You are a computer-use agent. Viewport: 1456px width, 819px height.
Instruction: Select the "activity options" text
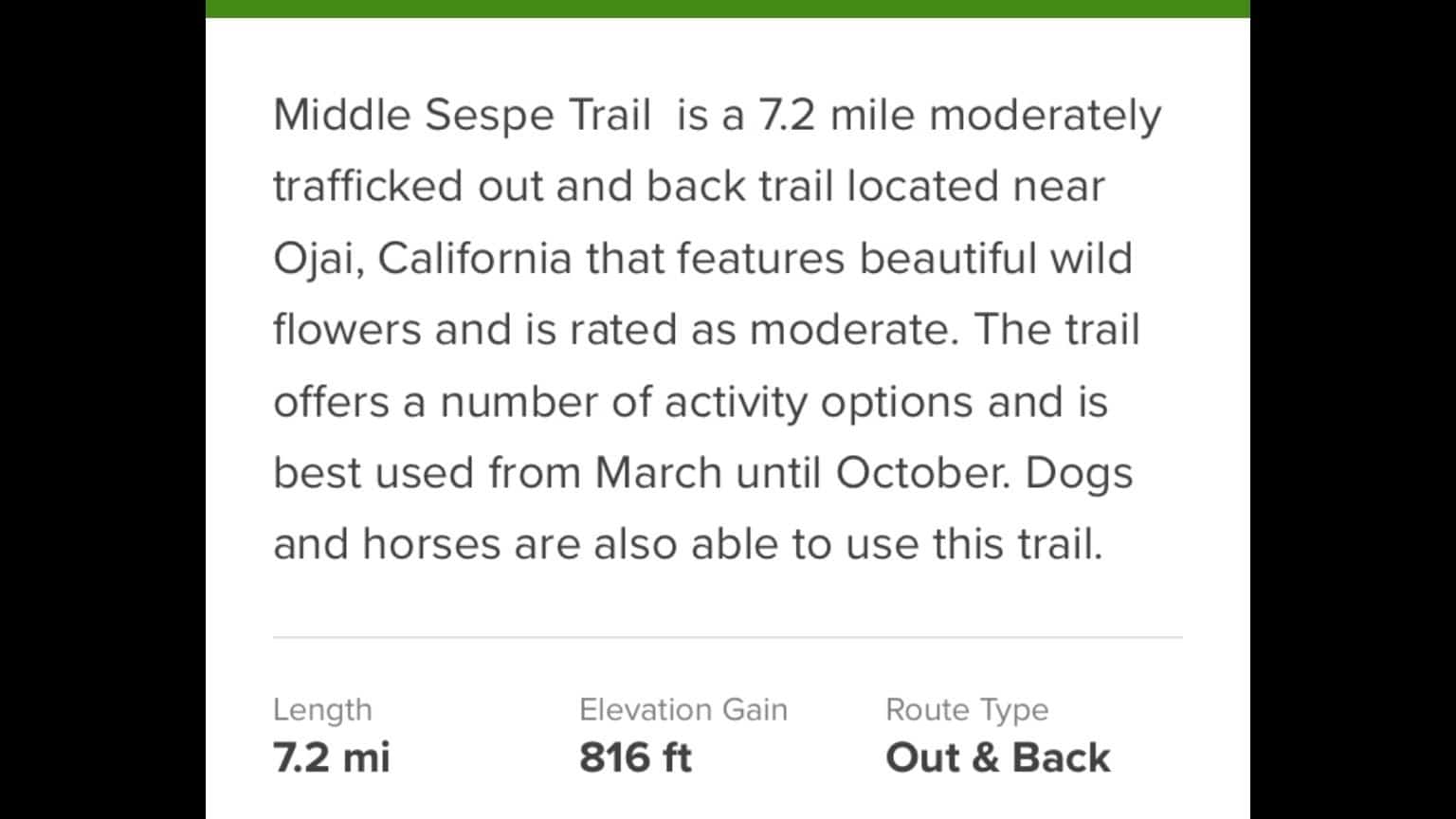pyautogui.click(x=818, y=402)
